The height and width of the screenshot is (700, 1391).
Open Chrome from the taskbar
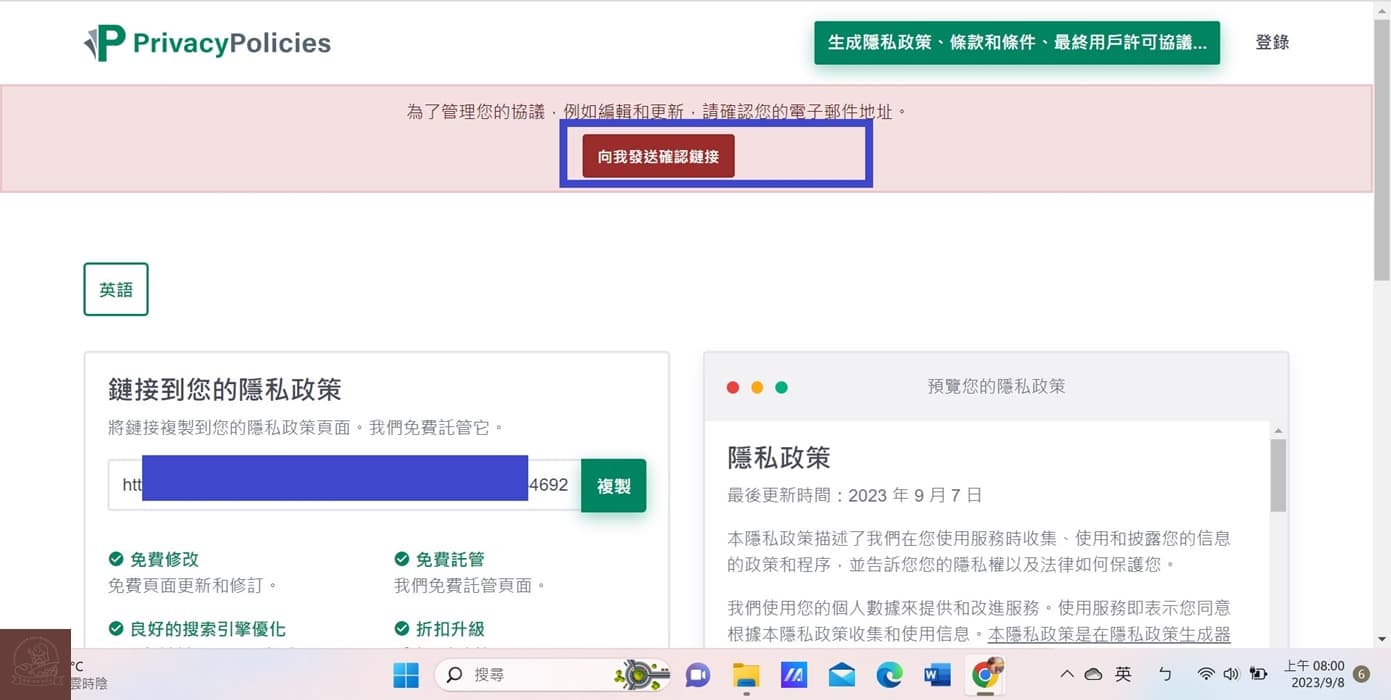[x=985, y=674]
